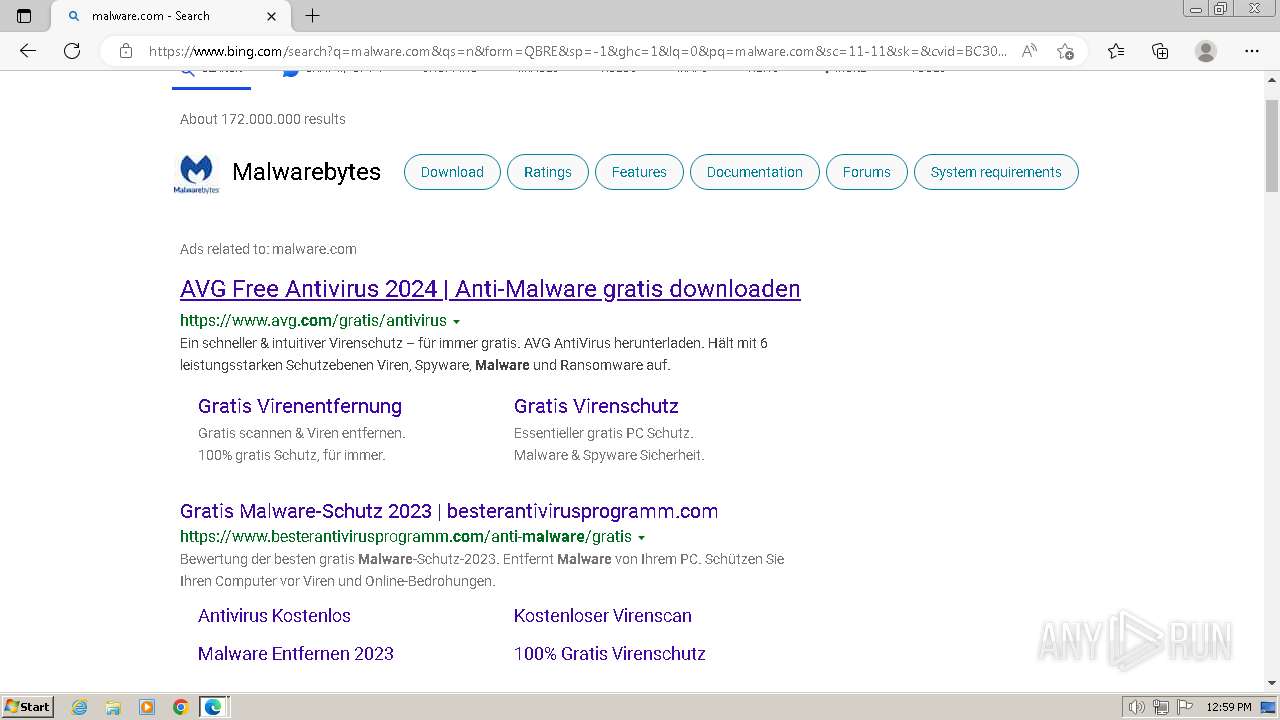Viewport: 1280px width, 720px height.
Task: Open Antivirus Kostenlos link
Action: [x=274, y=616]
